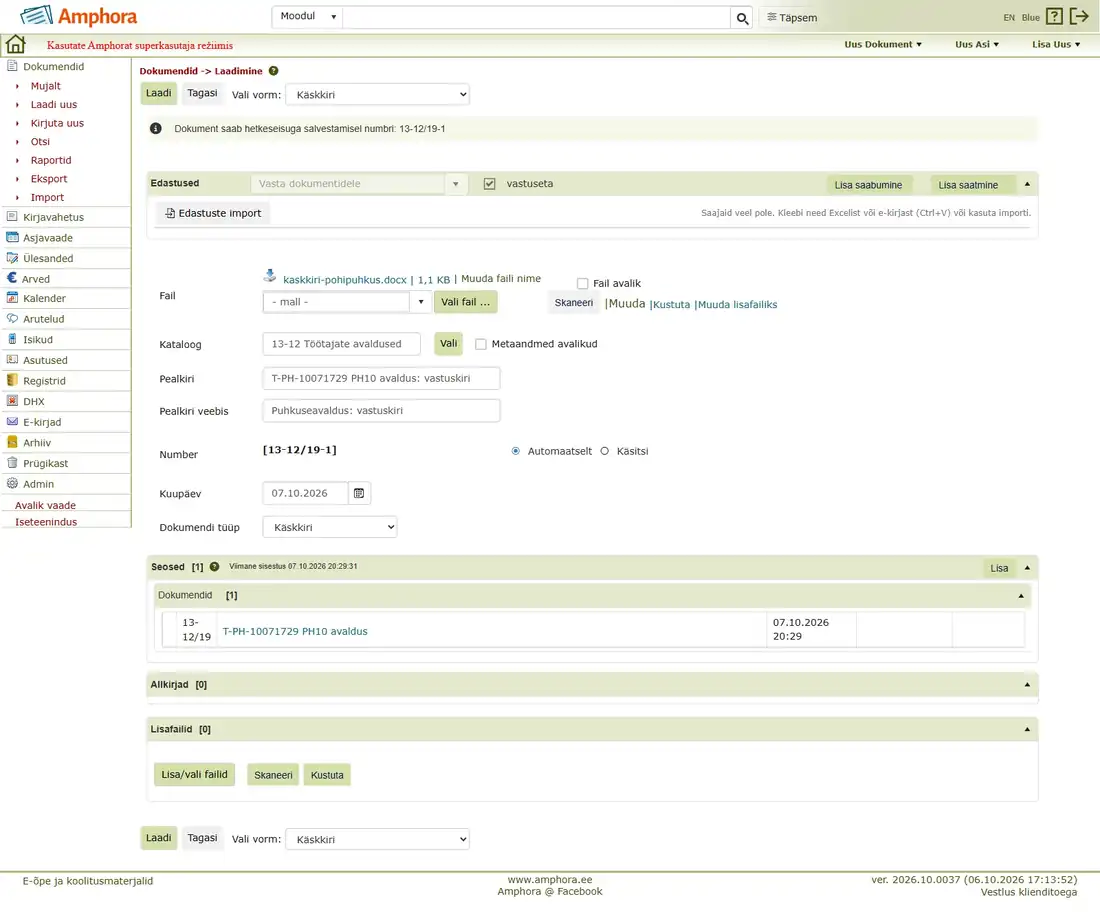1100x912 pixels.
Task: Show help icon beside Seosed
Action: pos(215,567)
